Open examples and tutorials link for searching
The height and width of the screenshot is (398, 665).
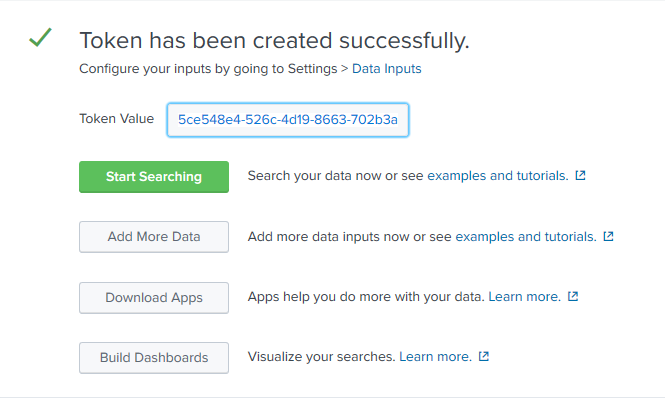coord(497,176)
